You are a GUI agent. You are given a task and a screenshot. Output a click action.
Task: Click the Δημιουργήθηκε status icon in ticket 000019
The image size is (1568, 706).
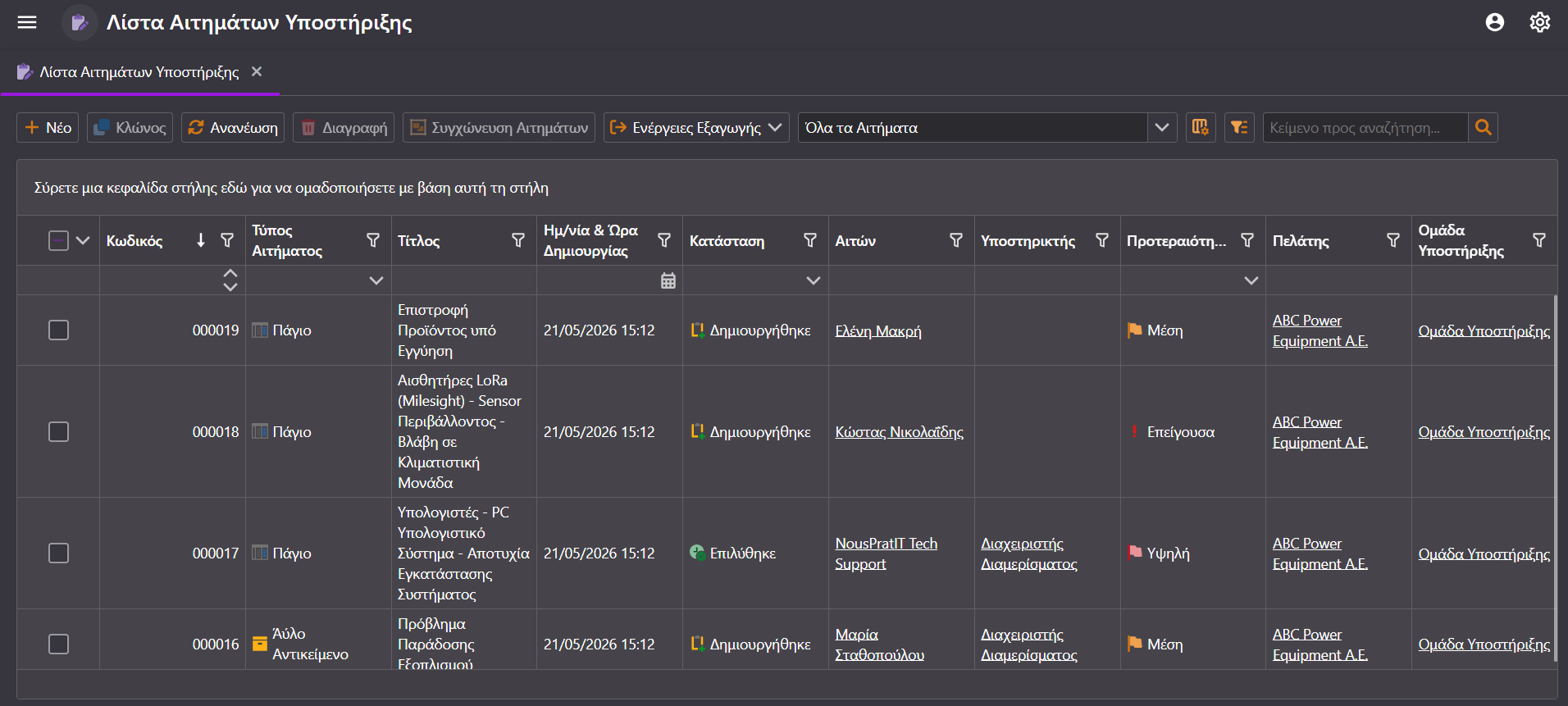[x=697, y=330]
